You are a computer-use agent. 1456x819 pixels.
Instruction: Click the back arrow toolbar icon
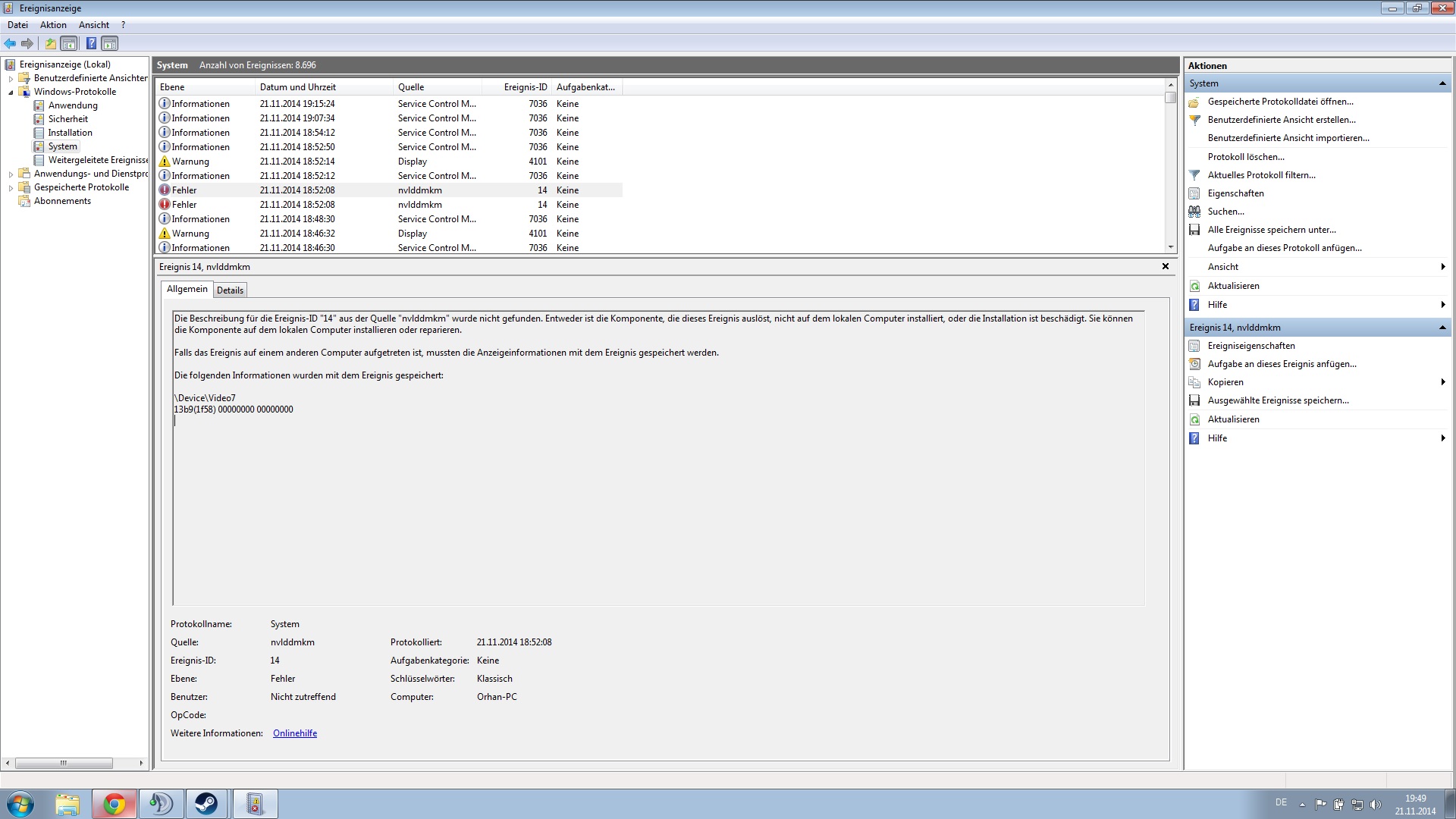coord(10,43)
